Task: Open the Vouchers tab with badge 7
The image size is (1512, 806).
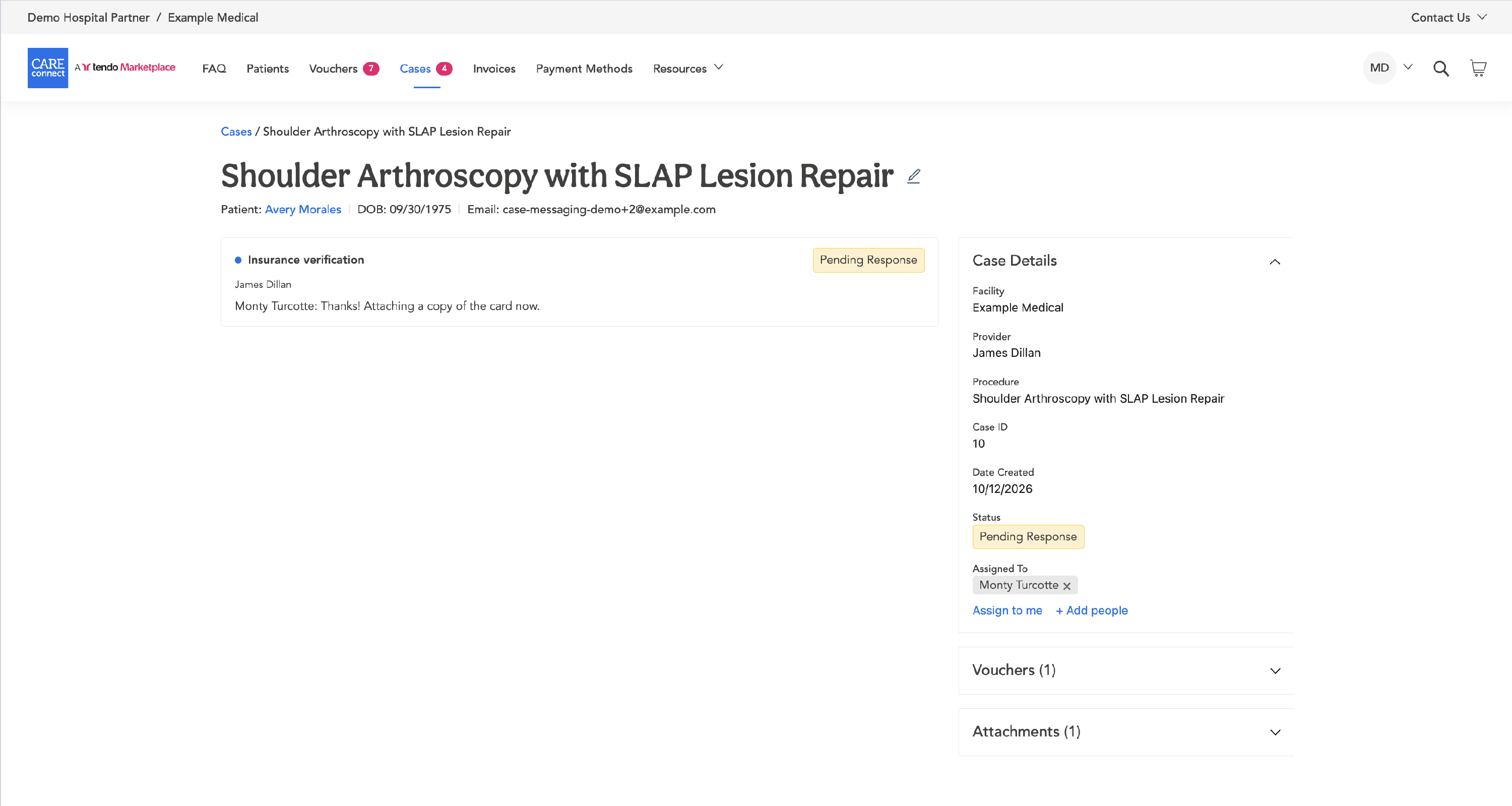Action: click(344, 69)
